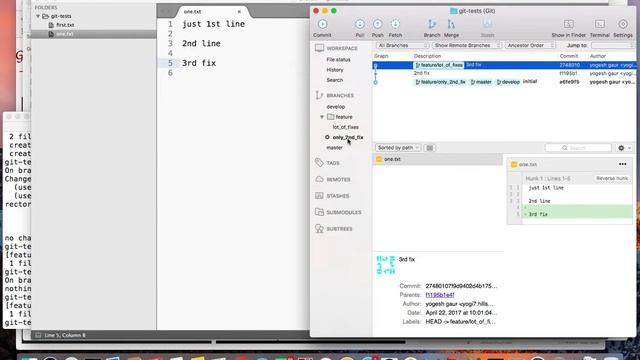Screen dimensions: 640x360
Task: Click the Reverse hunk button
Action: [612, 178]
